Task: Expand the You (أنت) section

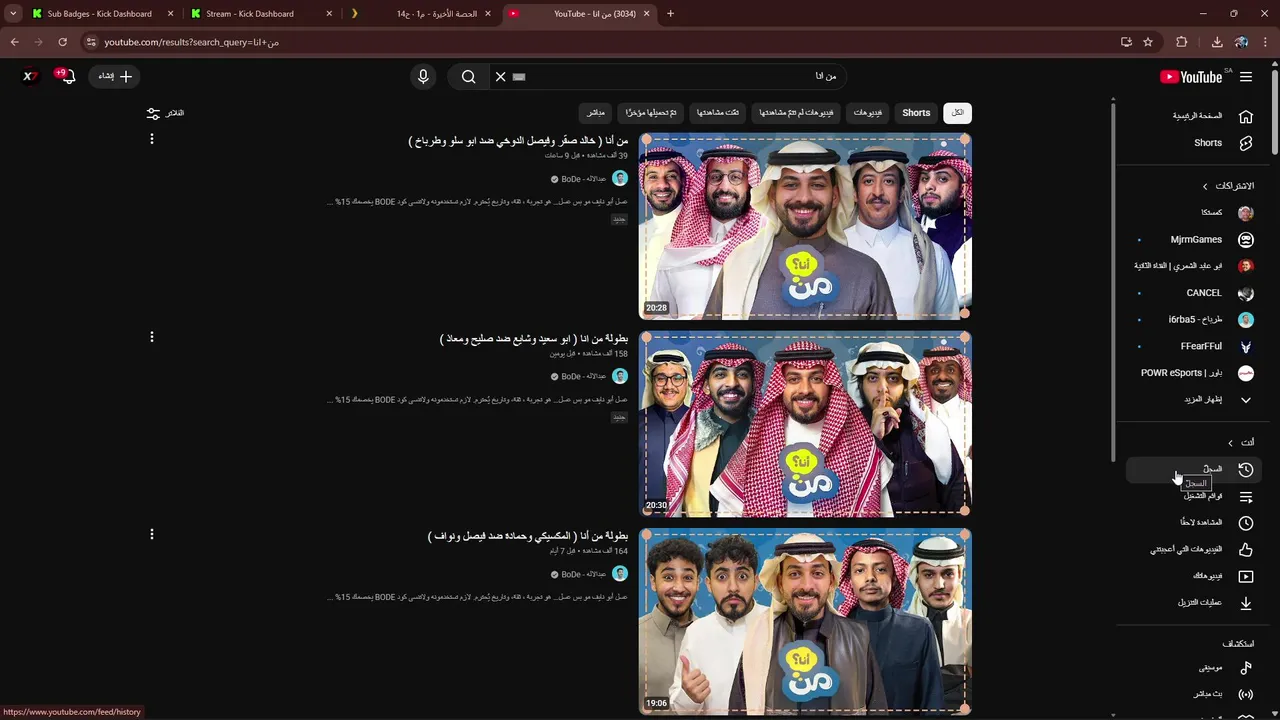Action: 1241,442
